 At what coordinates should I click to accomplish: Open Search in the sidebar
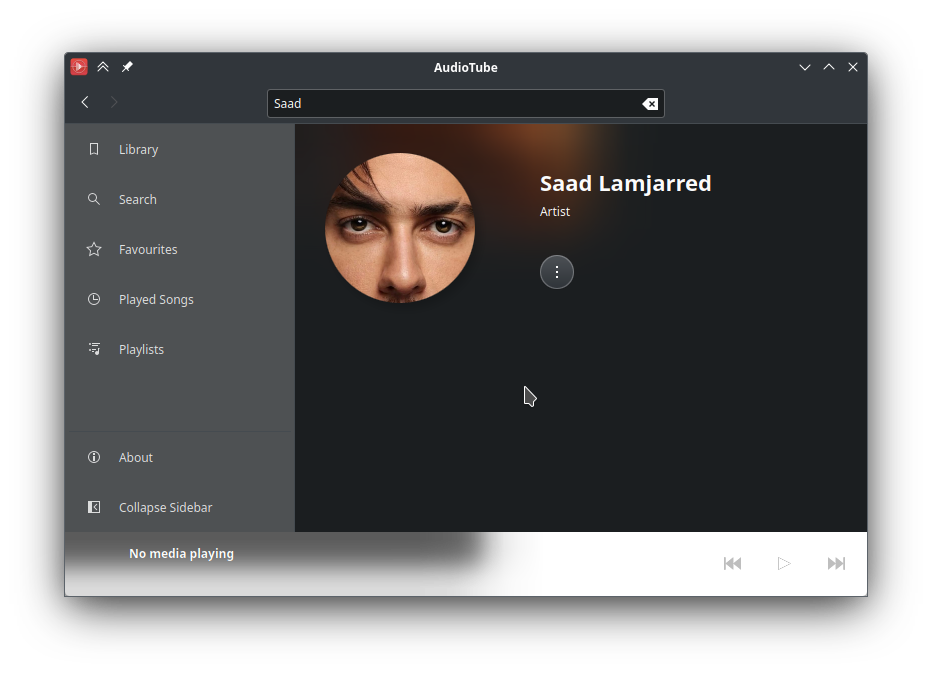click(180, 199)
